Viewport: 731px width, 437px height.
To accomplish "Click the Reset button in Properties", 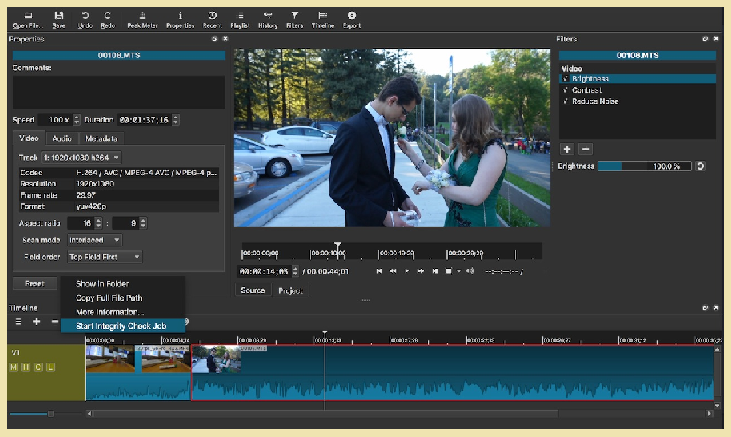I will 34,284.
